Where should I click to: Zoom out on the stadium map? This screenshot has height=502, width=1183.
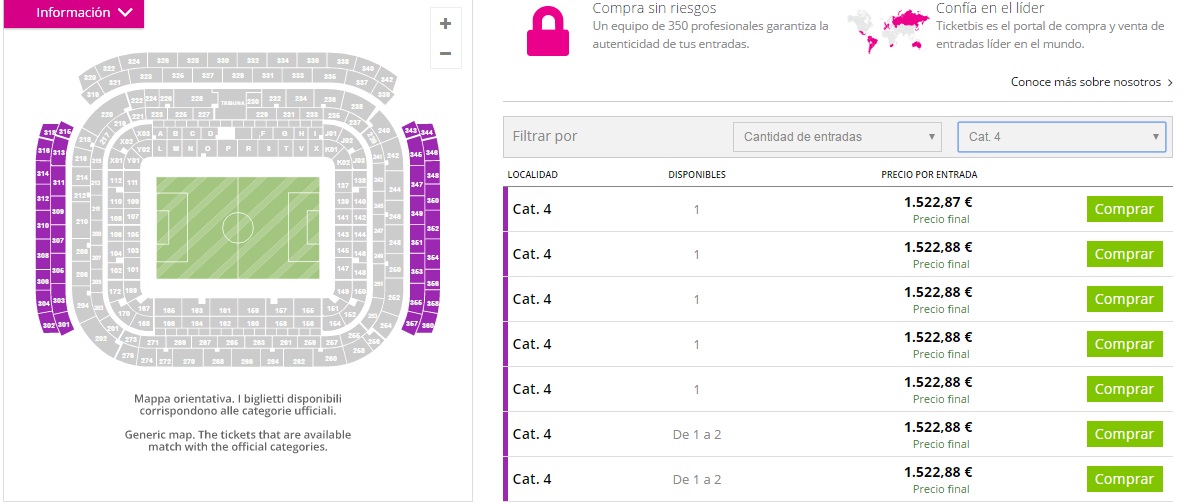tap(445, 53)
